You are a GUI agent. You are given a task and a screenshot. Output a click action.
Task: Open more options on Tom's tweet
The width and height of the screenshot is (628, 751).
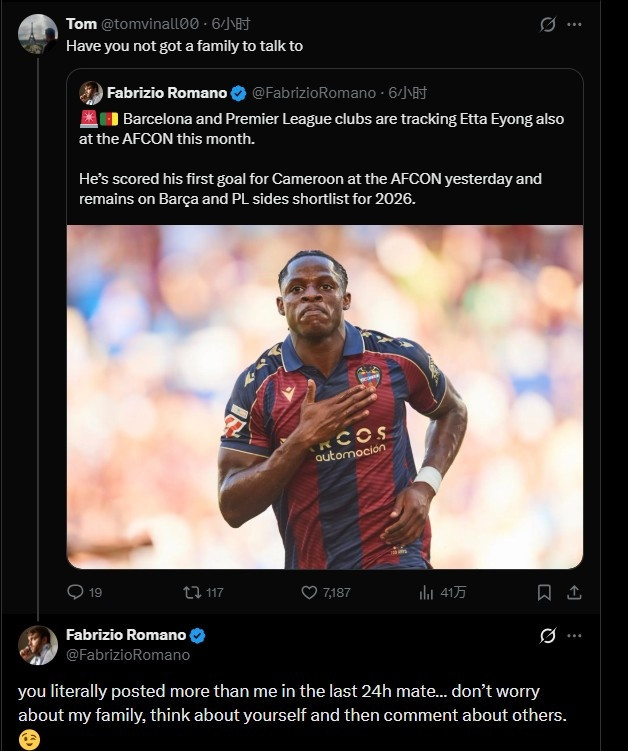574,24
